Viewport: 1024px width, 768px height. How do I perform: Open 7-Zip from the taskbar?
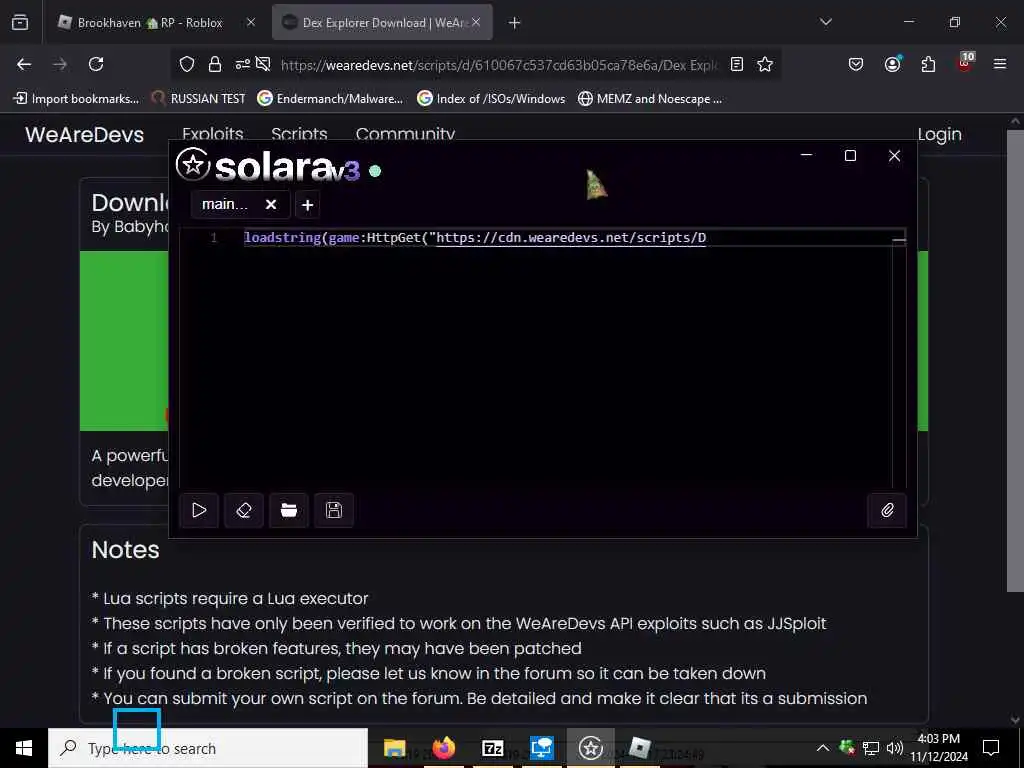(492, 748)
